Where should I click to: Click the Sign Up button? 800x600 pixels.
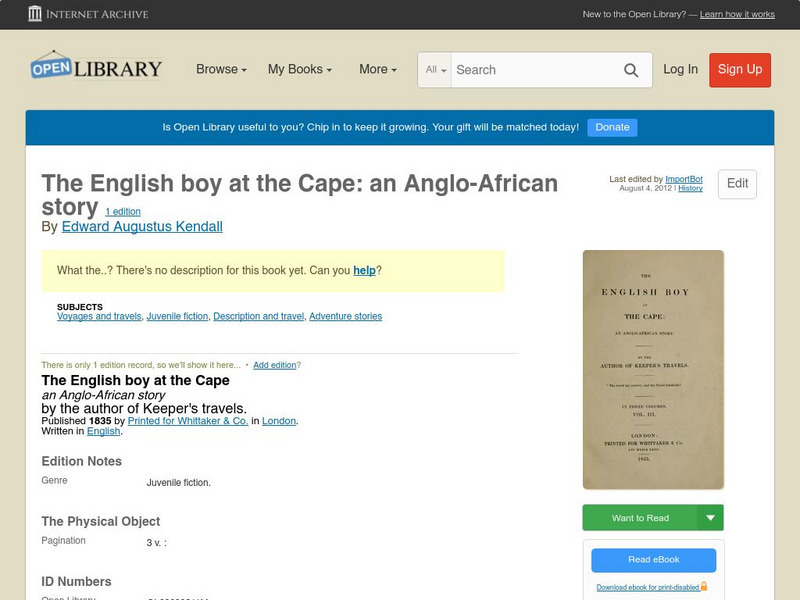[739, 70]
